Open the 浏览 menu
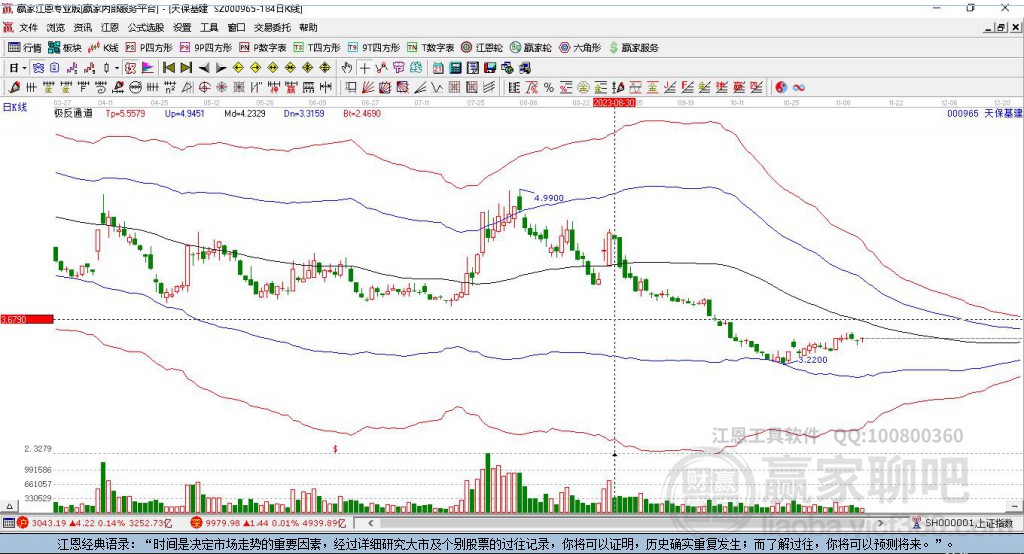 click(56, 27)
